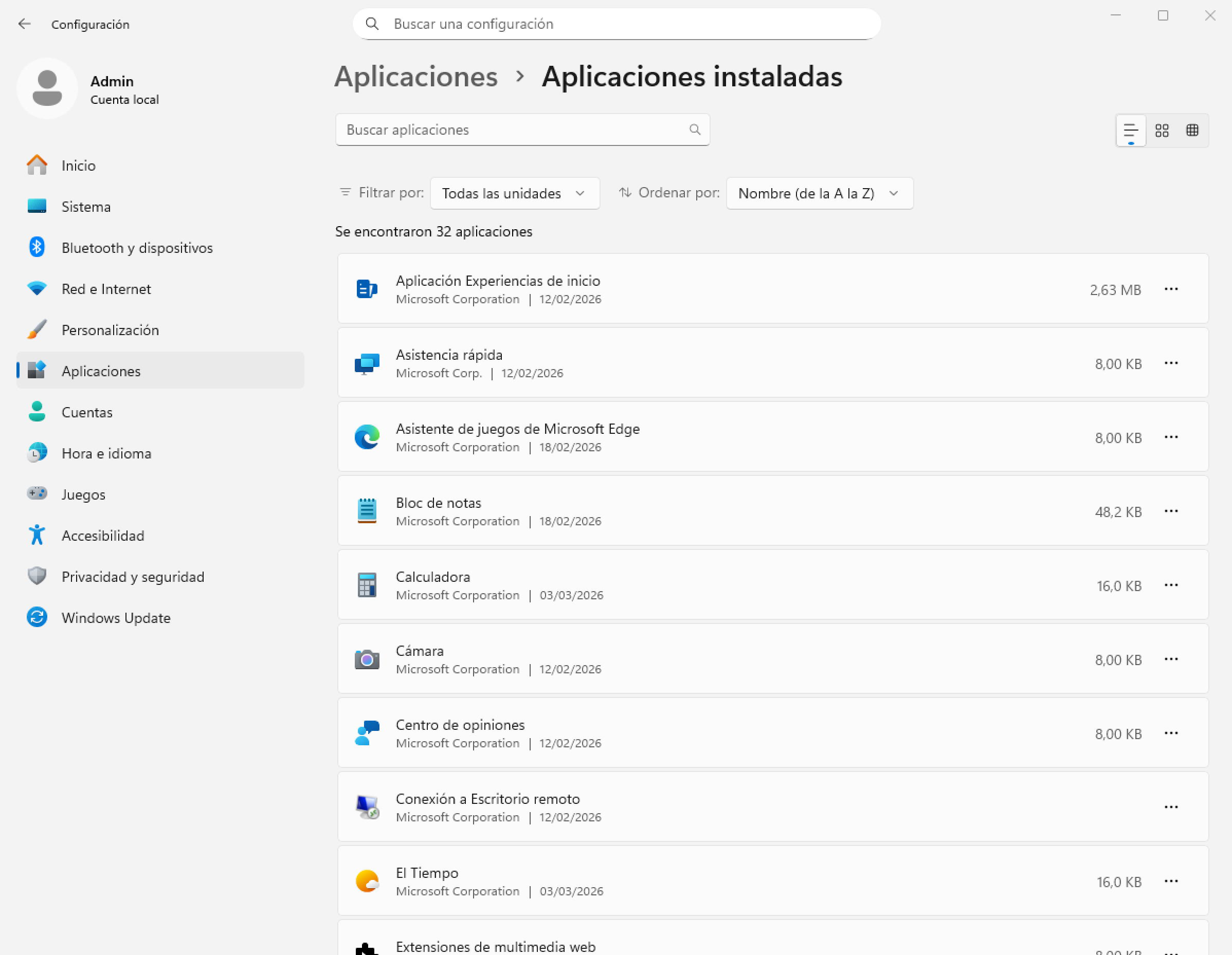The height and width of the screenshot is (955, 1232).
Task: Open more options for Calculadora
Action: tap(1171, 585)
